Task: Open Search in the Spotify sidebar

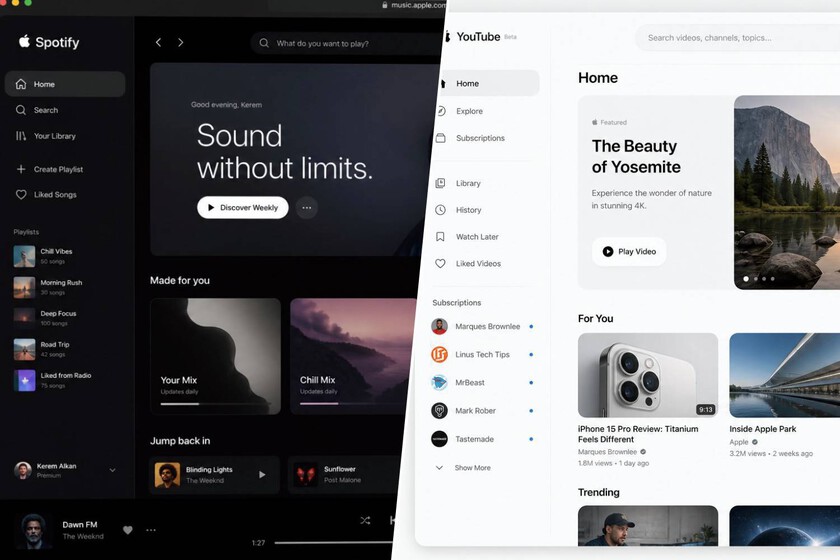Action: [38, 110]
